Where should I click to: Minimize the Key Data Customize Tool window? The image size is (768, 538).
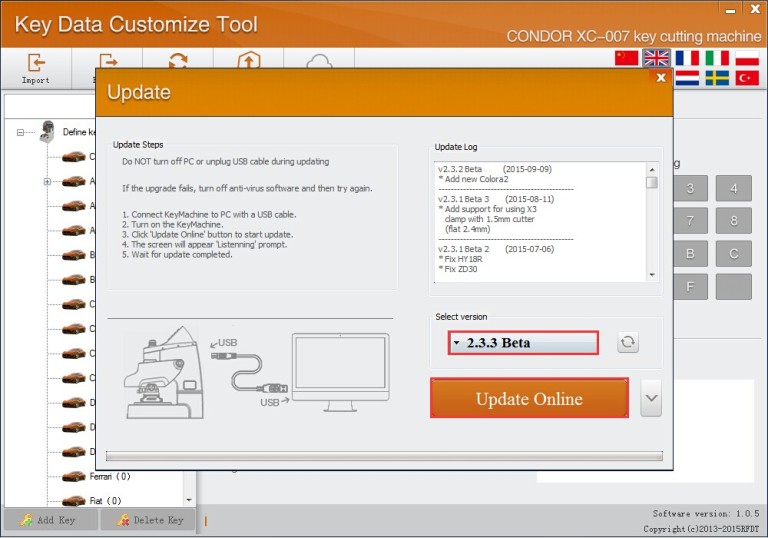point(730,10)
